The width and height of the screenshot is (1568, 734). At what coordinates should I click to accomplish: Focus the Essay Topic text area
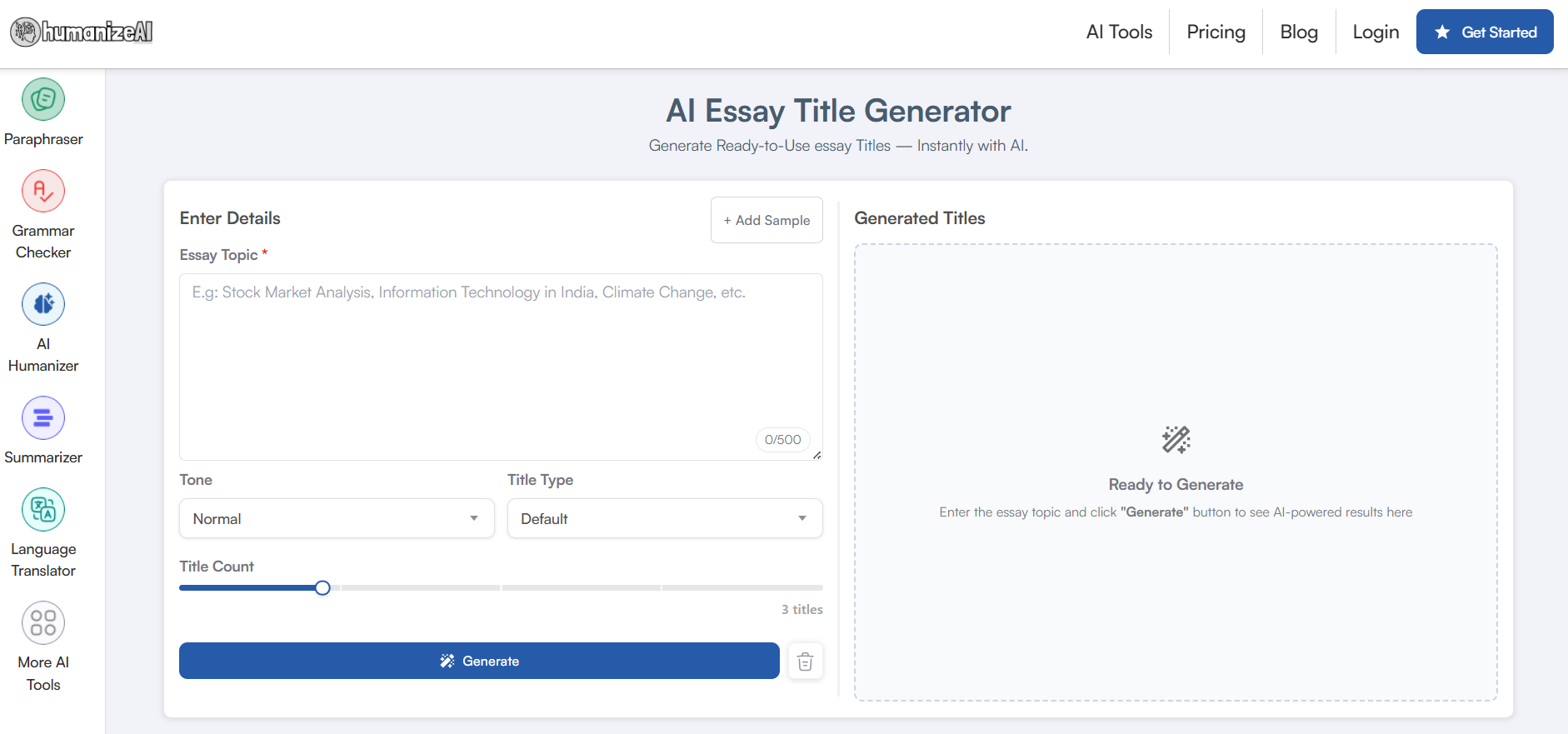500,367
